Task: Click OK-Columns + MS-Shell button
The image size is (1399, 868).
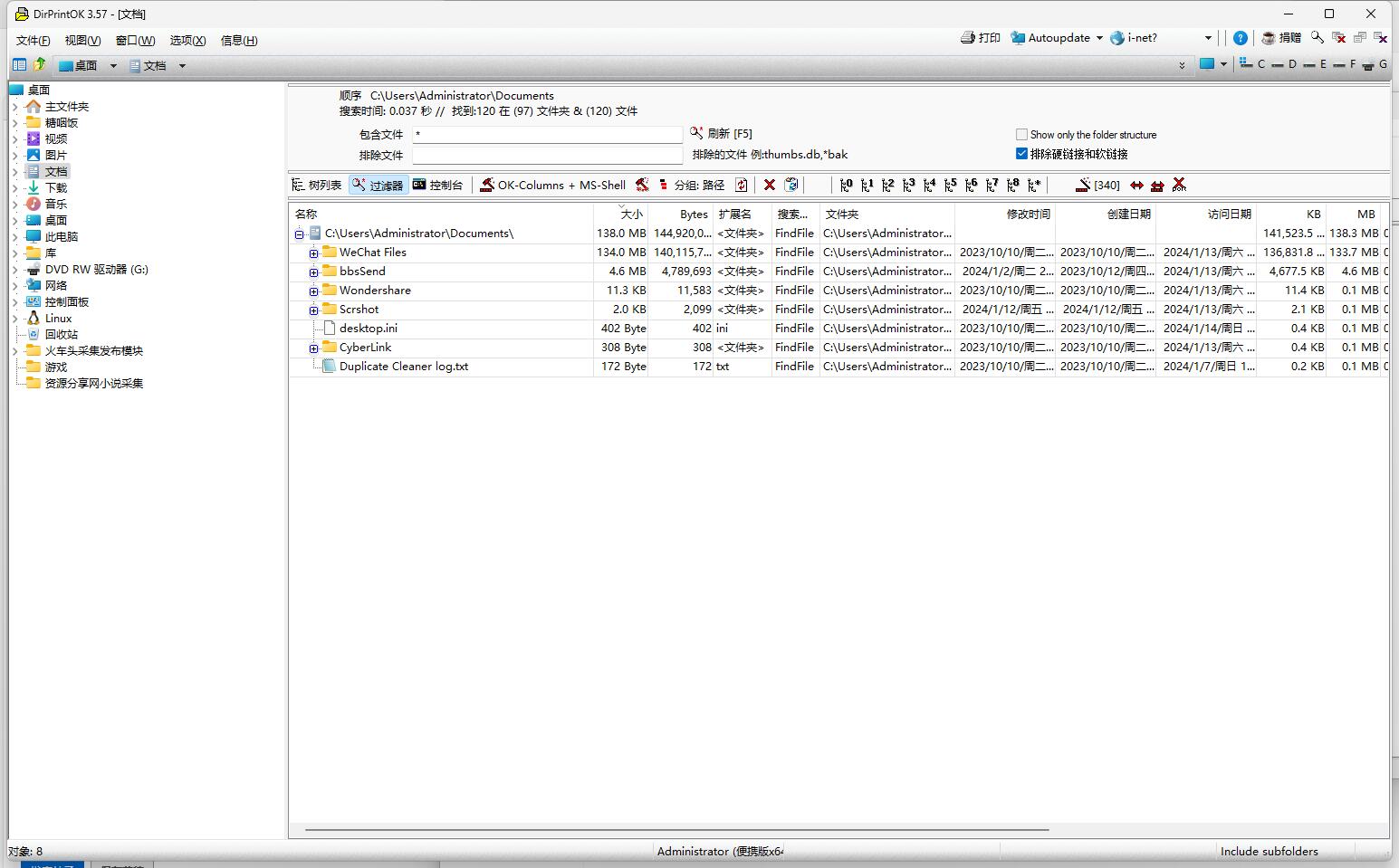Action: [x=552, y=185]
